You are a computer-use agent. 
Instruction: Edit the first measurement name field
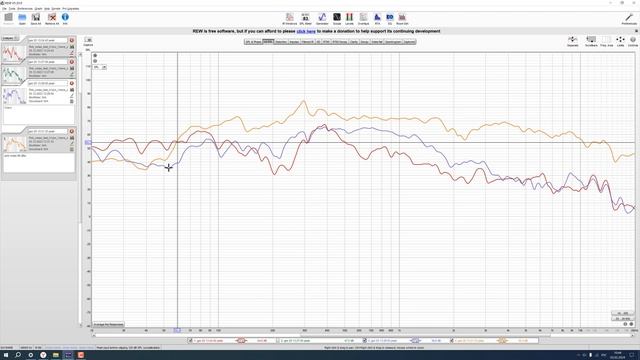point(48,40)
